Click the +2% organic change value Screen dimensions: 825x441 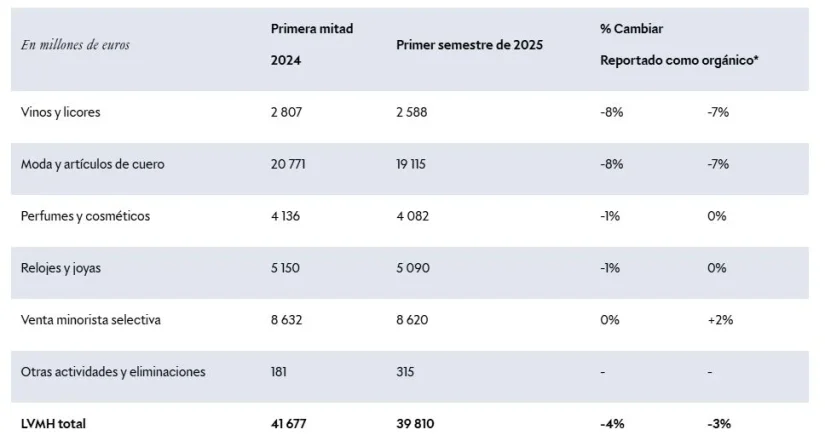tap(718, 320)
